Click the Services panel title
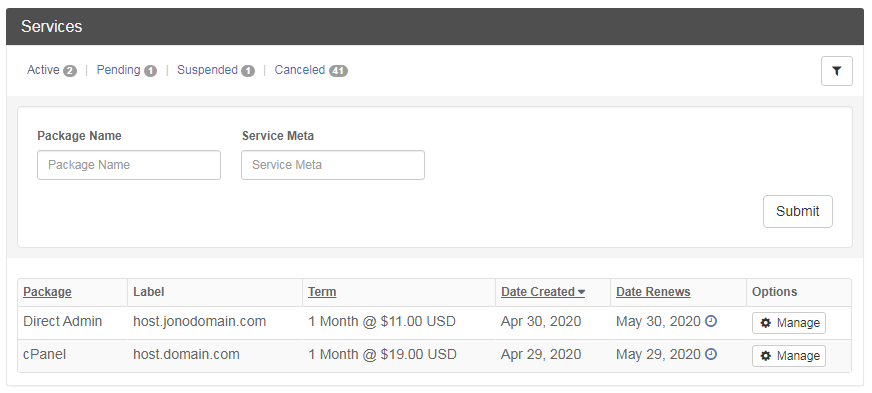The height and width of the screenshot is (393, 872). click(52, 27)
